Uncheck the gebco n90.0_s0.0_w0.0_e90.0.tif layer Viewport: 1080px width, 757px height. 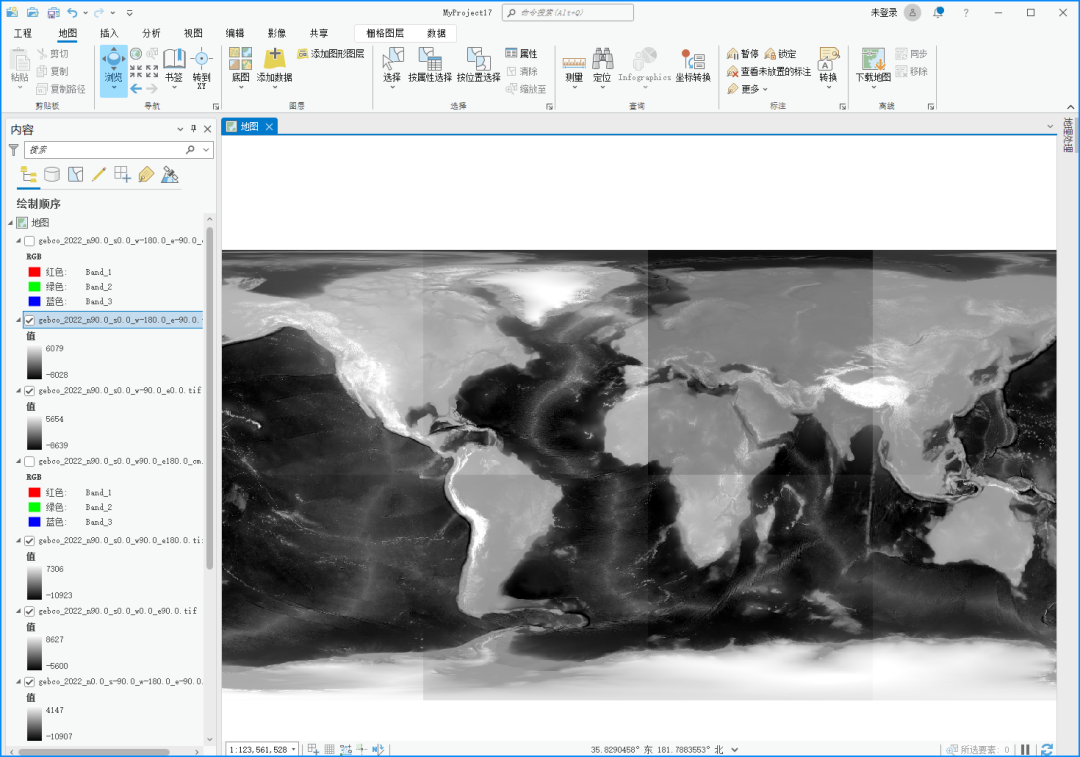[30, 611]
